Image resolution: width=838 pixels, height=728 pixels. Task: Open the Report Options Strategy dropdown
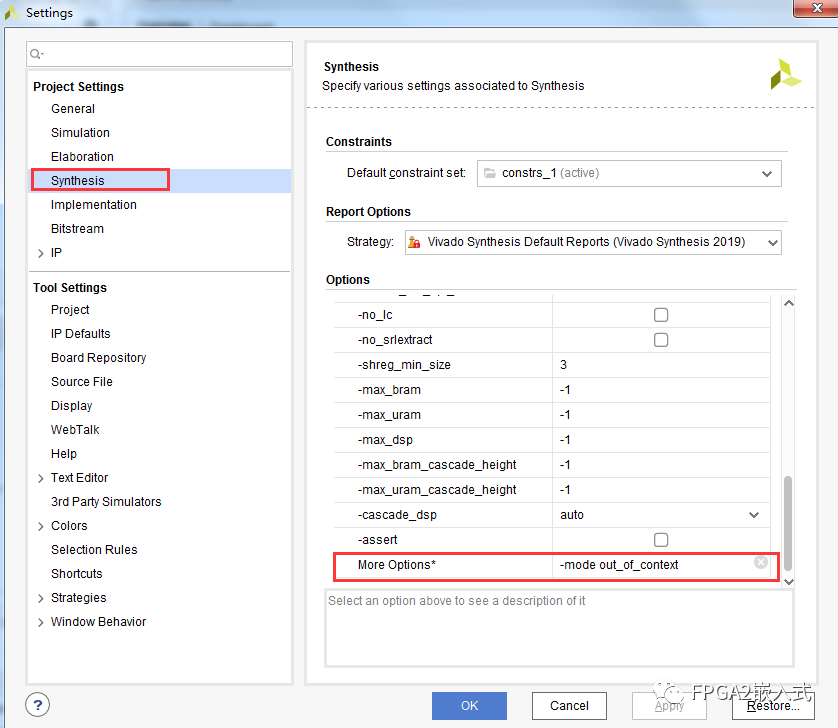point(593,242)
